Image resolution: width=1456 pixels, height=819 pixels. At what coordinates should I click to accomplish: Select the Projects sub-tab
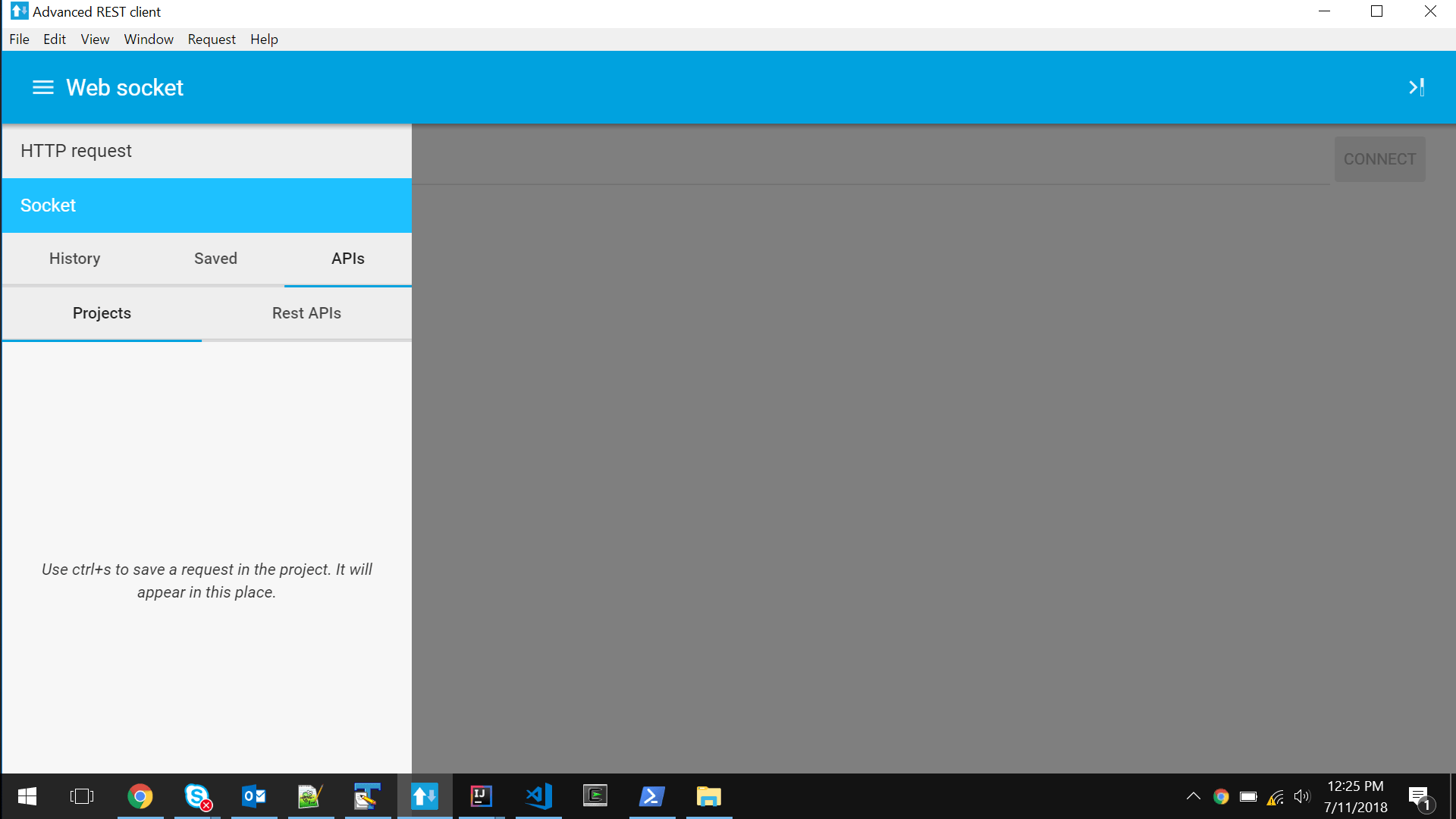(x=102, y=313)
